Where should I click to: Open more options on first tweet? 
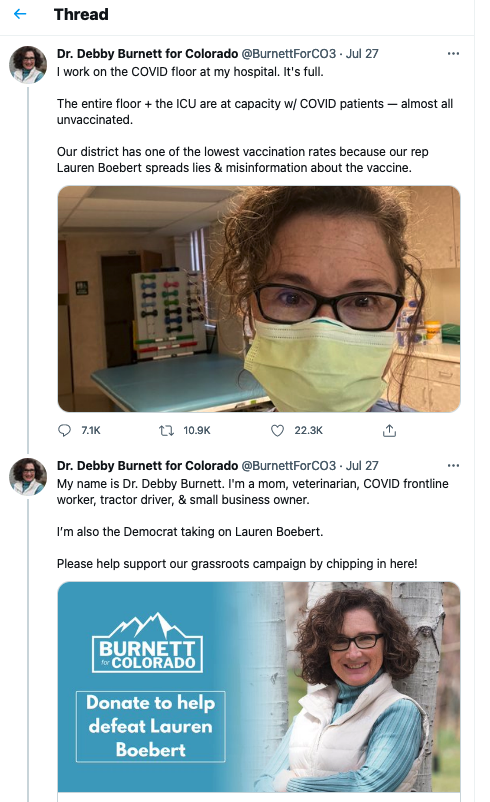[453, 54]
